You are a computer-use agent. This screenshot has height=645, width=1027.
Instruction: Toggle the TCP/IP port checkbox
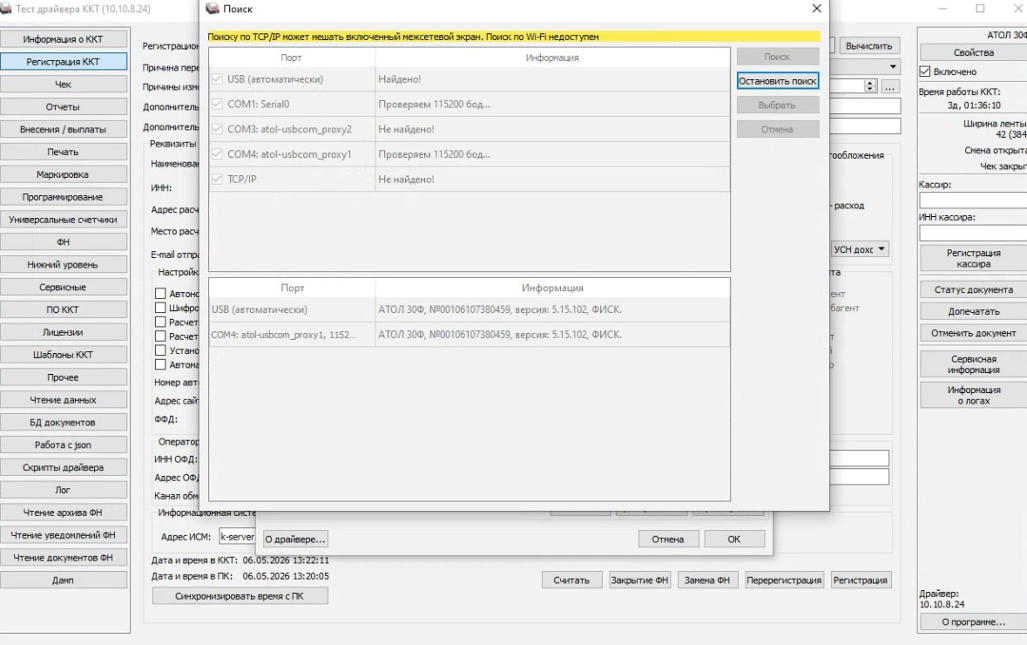click(217, 179)
